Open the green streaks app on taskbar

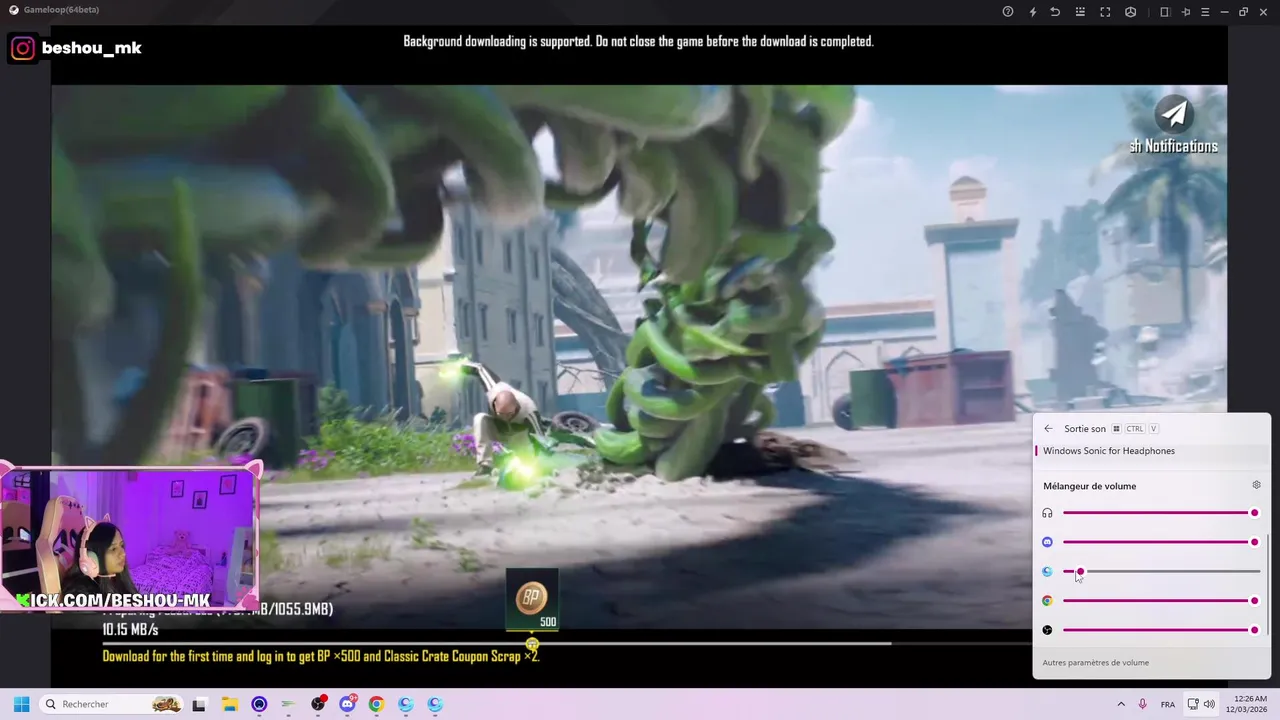click(288, 704)
